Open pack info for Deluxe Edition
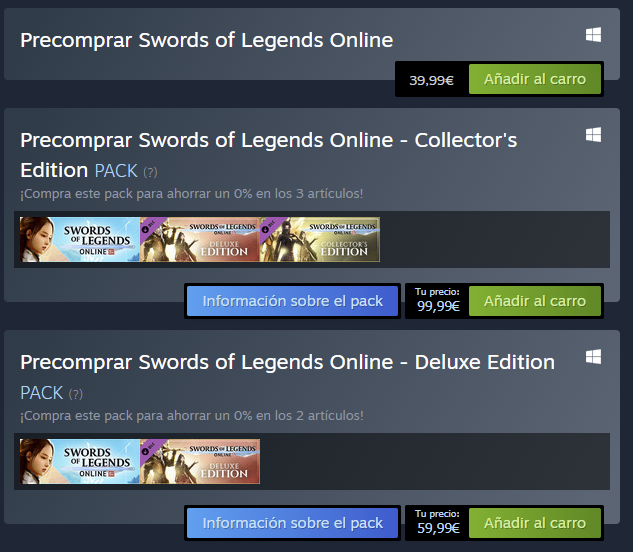Viewport: 633px width, 552px height. point(292,523)
